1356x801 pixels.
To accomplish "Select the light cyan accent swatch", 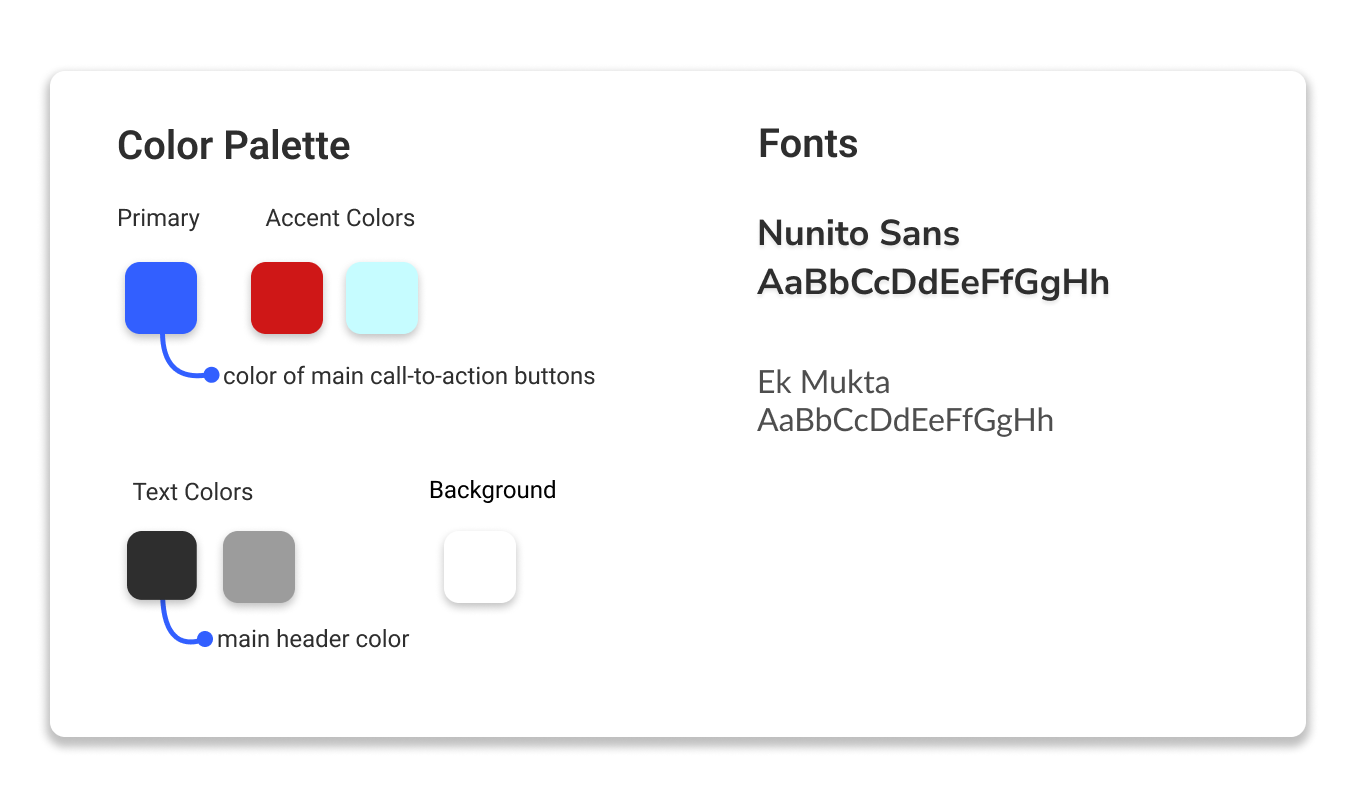I will point(381,298).
